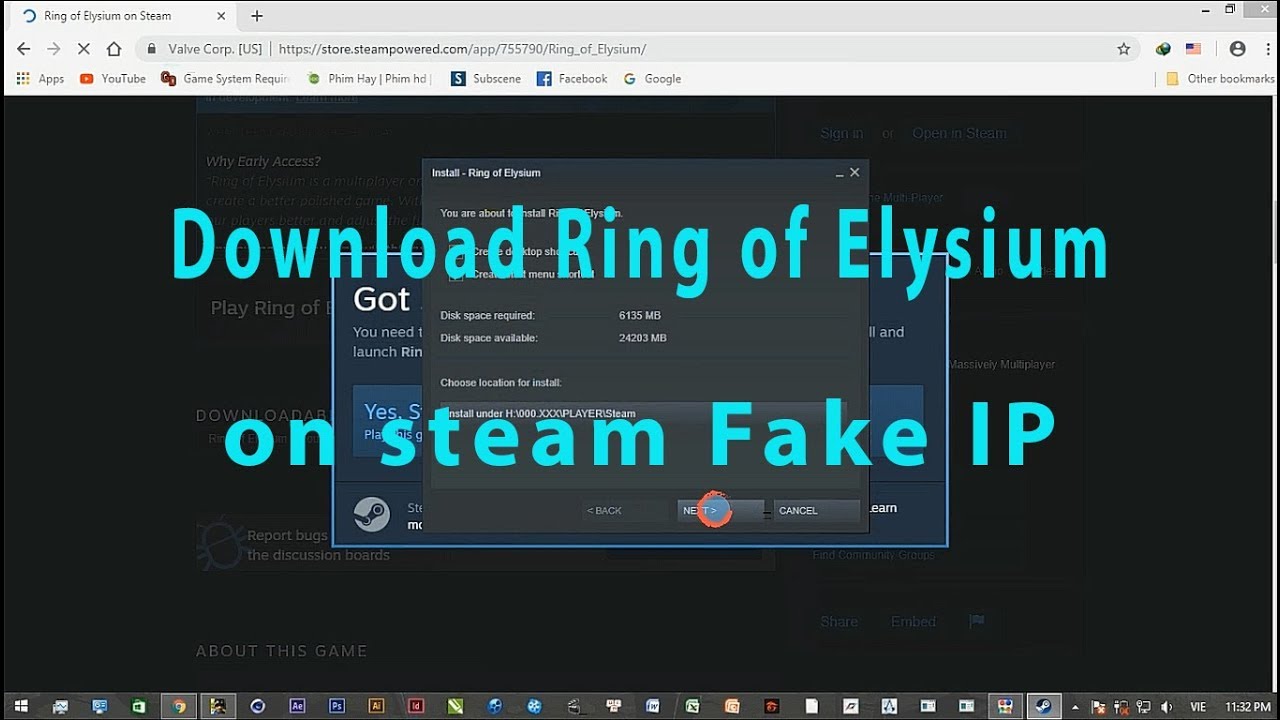Toggle Create start menu shortcut checkbox
1280x720 pixels.
tap(456, 274)
